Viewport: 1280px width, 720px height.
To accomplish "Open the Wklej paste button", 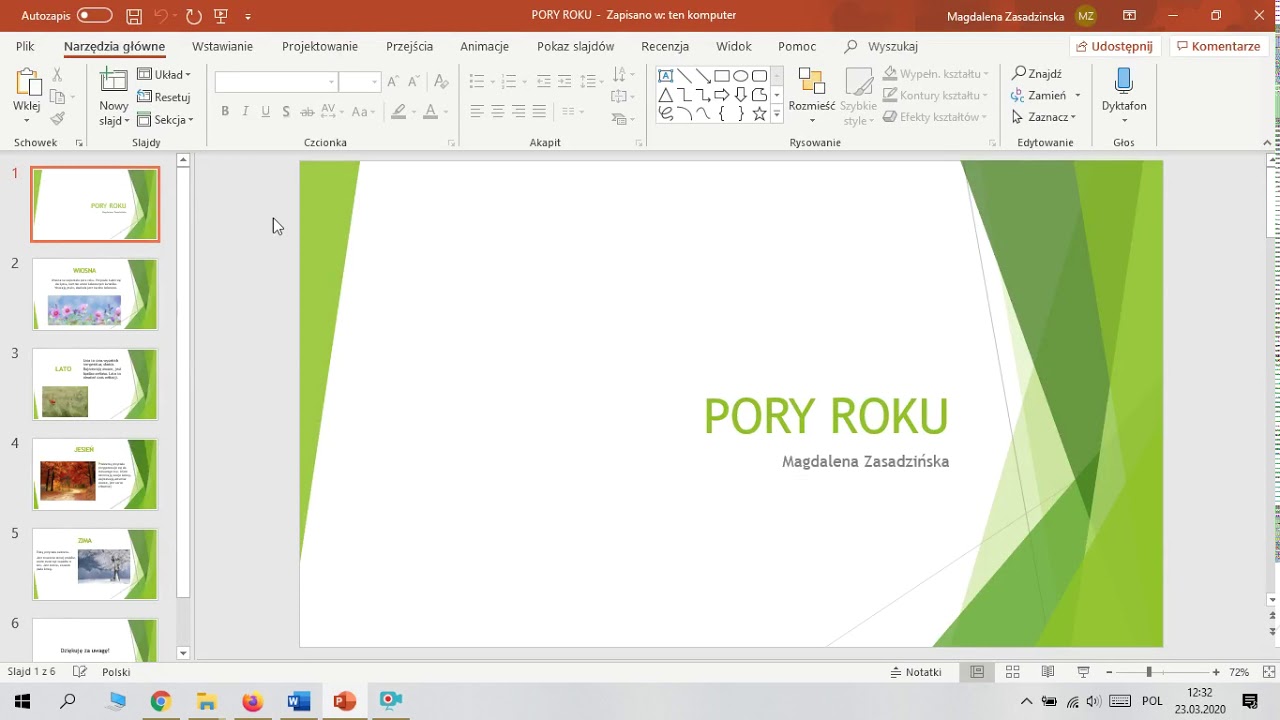I will [x=27, y=96].
